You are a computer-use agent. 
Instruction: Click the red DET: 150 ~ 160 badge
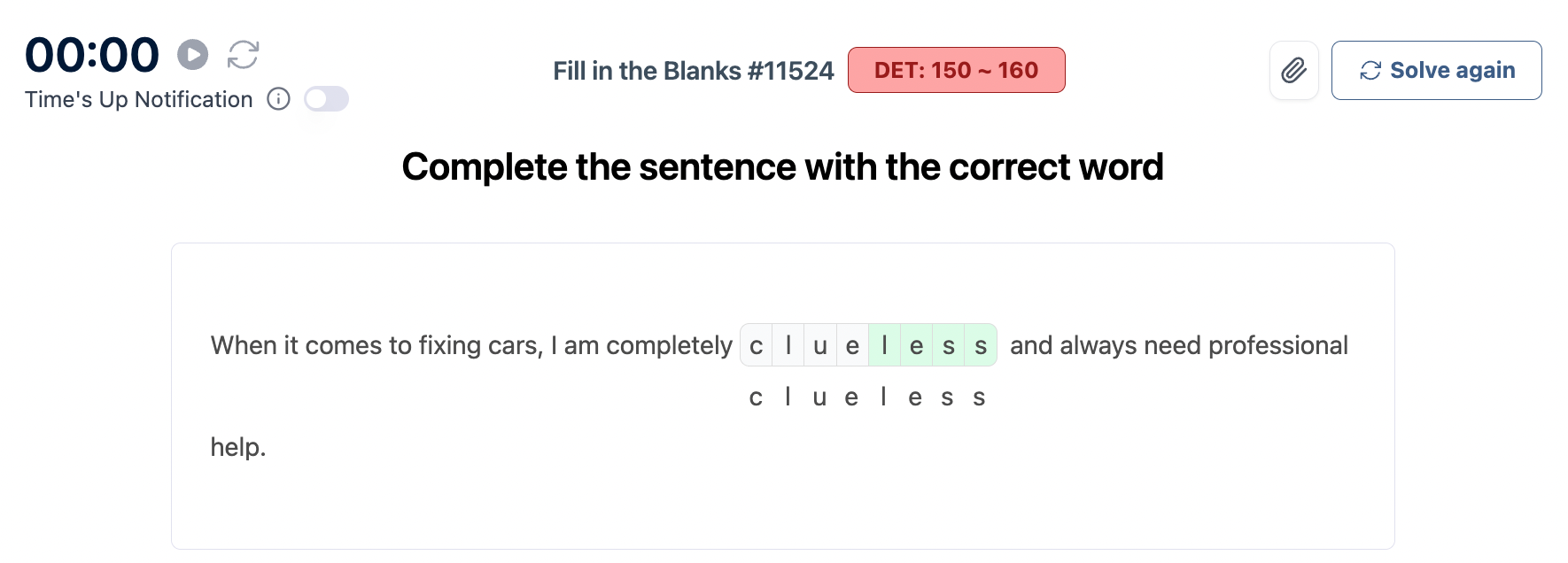(x=956, y=70)
